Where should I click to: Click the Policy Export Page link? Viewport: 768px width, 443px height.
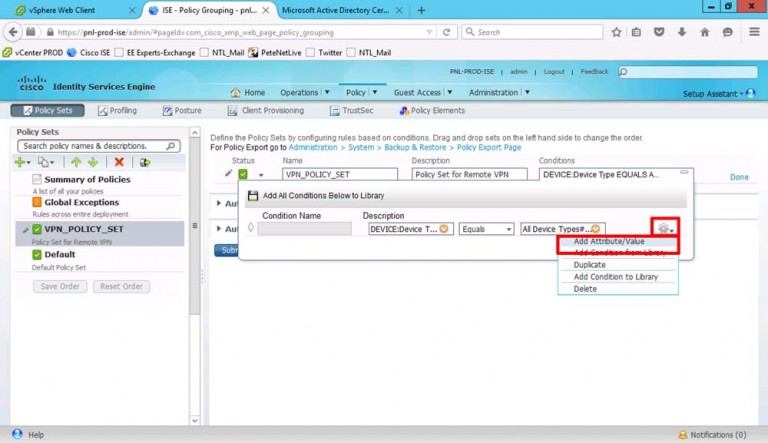[x=489, y=147]
